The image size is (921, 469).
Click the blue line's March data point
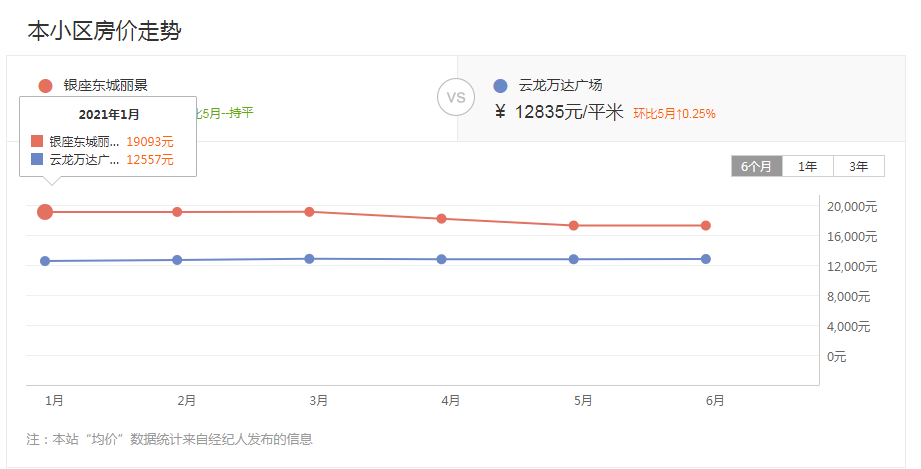pyautogui.click(x=309, y=259)
